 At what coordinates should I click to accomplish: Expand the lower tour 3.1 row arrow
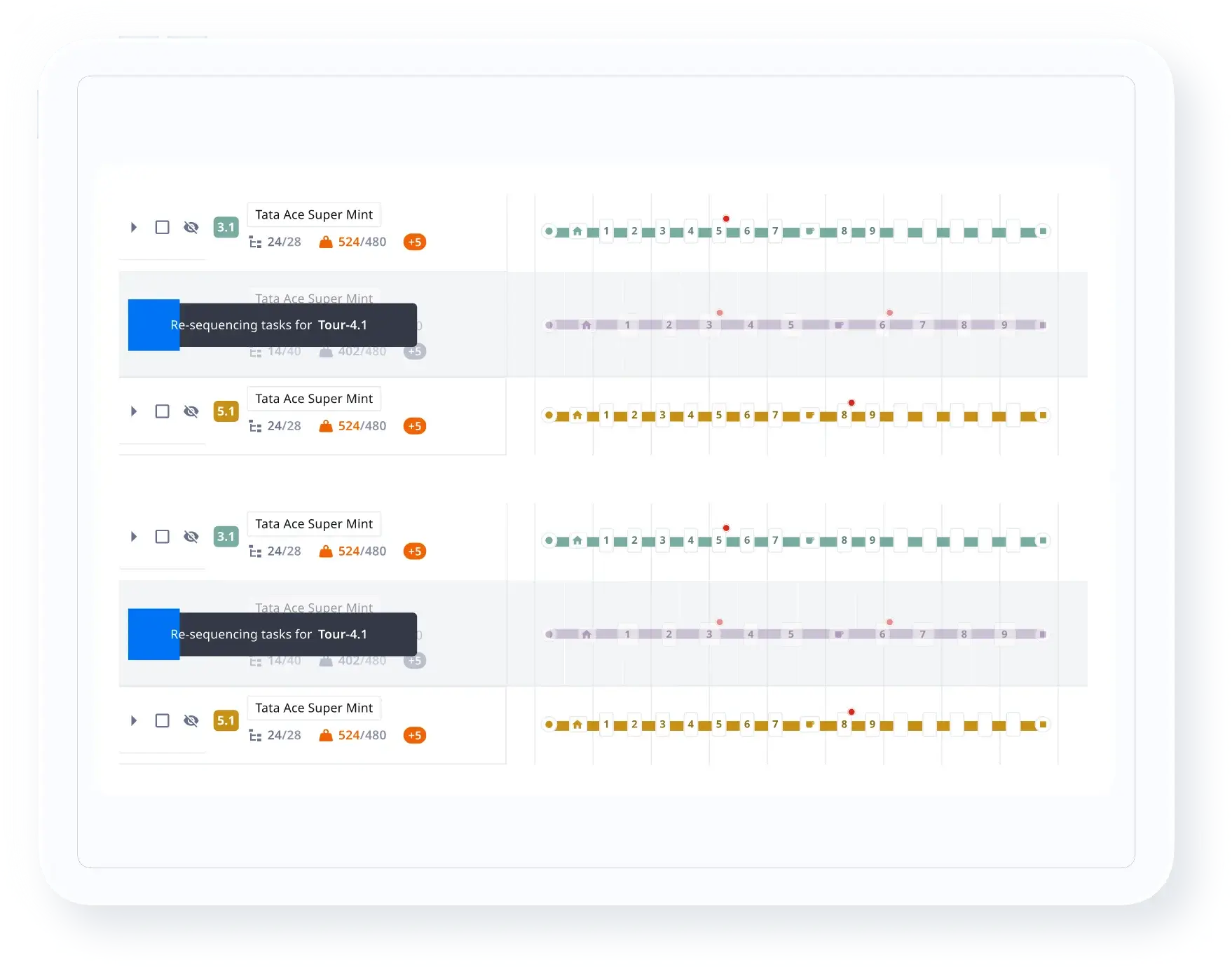coord(133,537)
